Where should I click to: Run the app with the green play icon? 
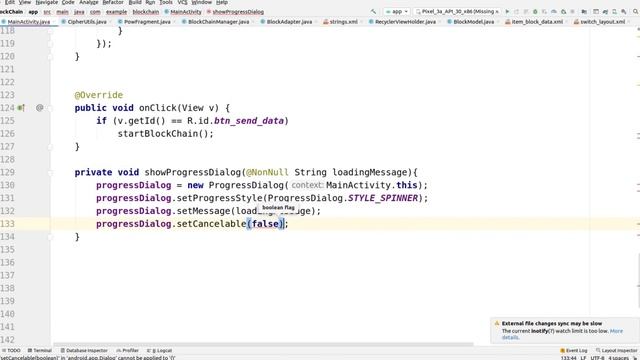click(507, 12)
